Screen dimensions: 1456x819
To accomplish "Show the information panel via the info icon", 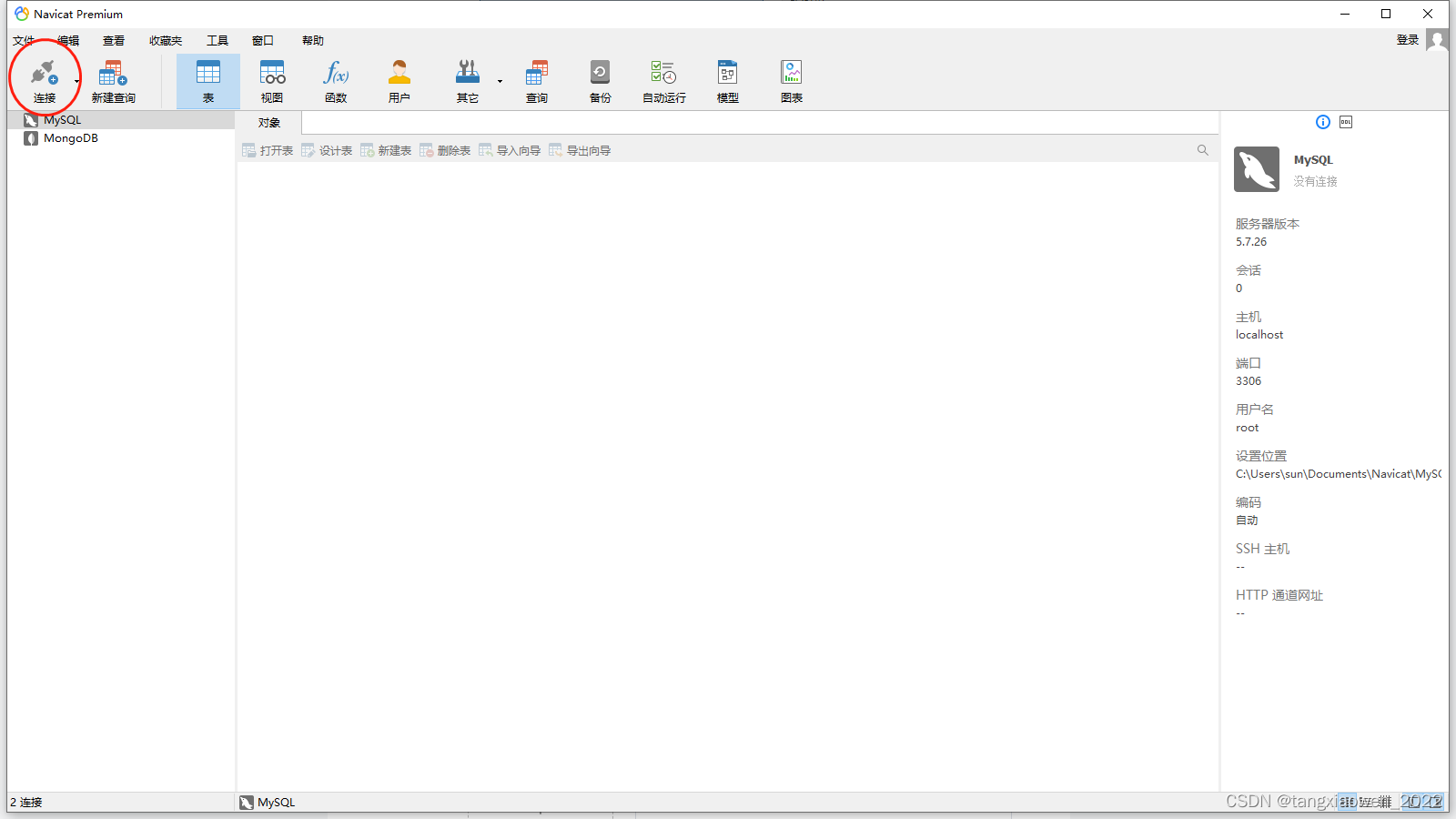I will (1323, 122).
